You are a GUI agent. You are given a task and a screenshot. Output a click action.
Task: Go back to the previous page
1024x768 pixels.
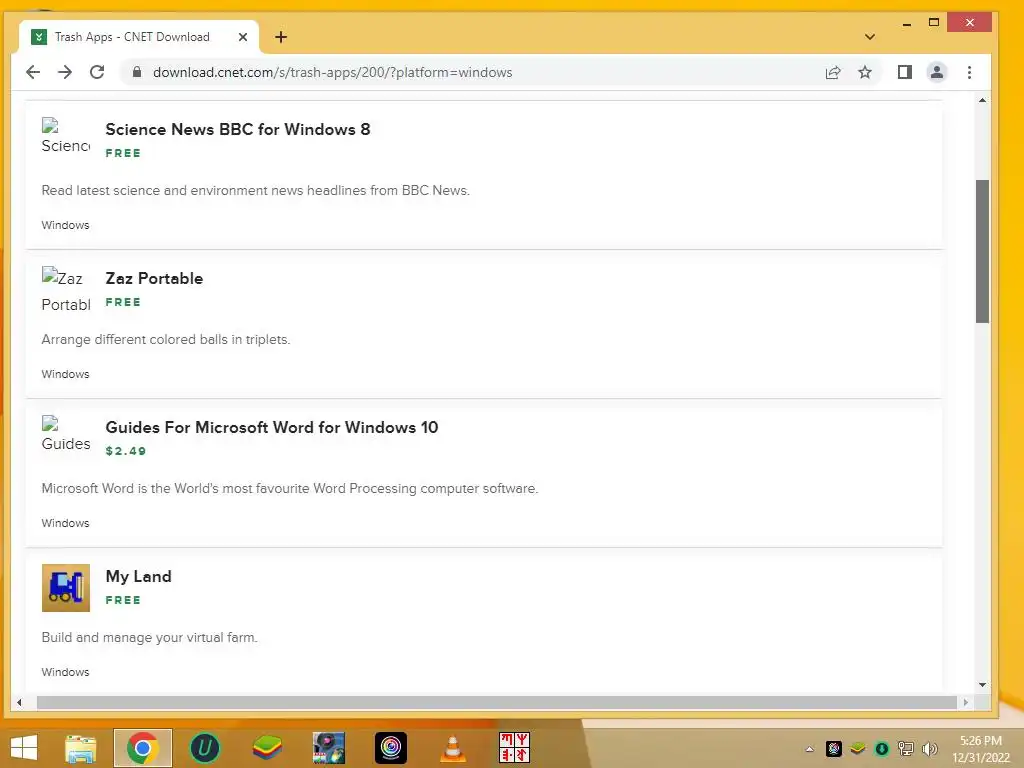pos(33,72)
